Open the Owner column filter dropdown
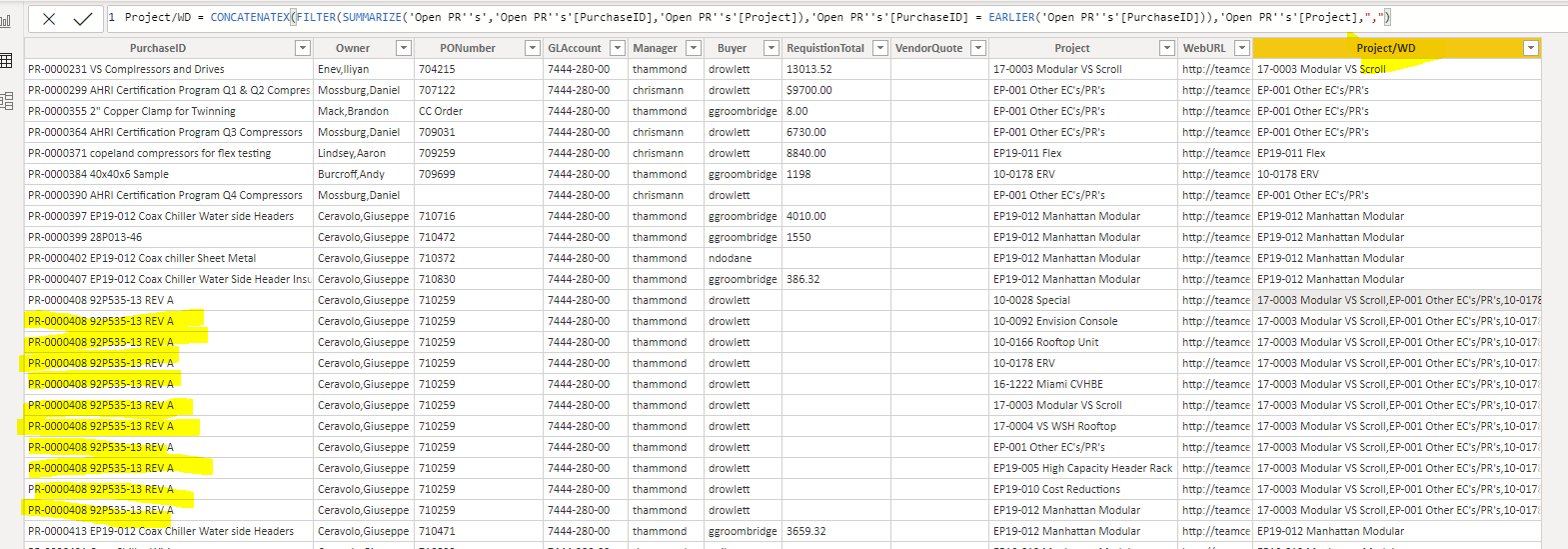The width and height of the screenshot is (1568, 549). [x=404, y=48]
